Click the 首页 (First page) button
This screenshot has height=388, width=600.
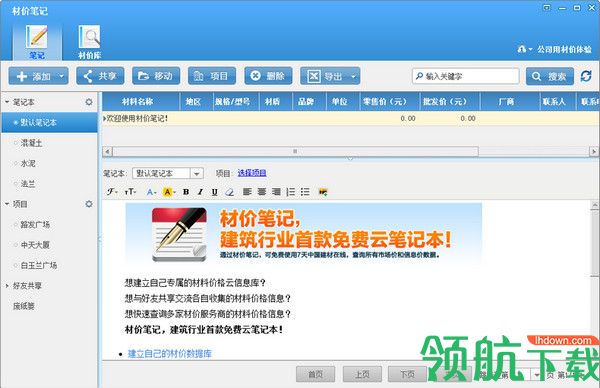[316, 375]
